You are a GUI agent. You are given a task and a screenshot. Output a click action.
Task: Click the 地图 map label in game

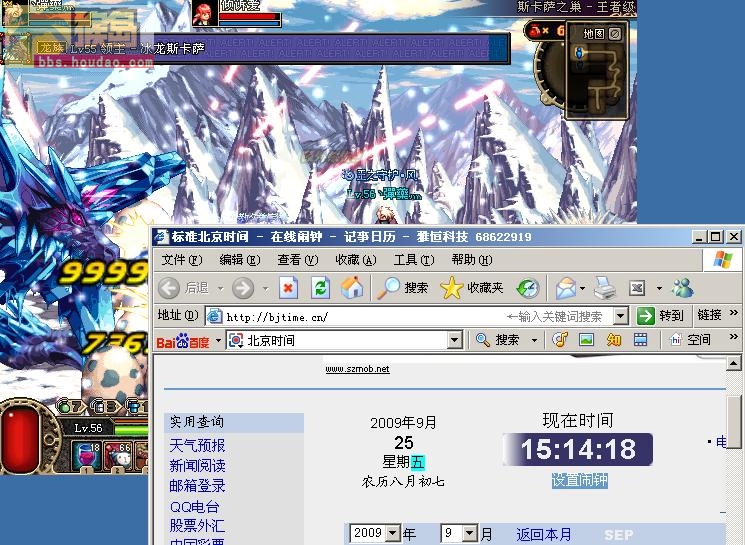(593, 34)
